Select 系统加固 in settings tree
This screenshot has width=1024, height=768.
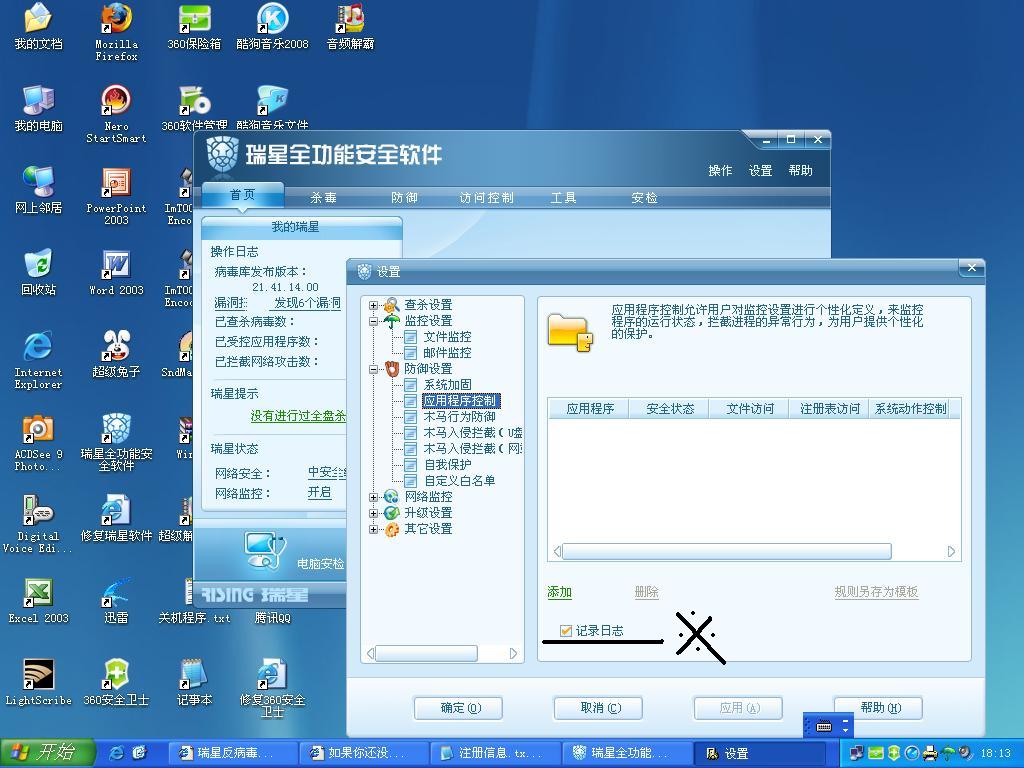tap(447, 385)
